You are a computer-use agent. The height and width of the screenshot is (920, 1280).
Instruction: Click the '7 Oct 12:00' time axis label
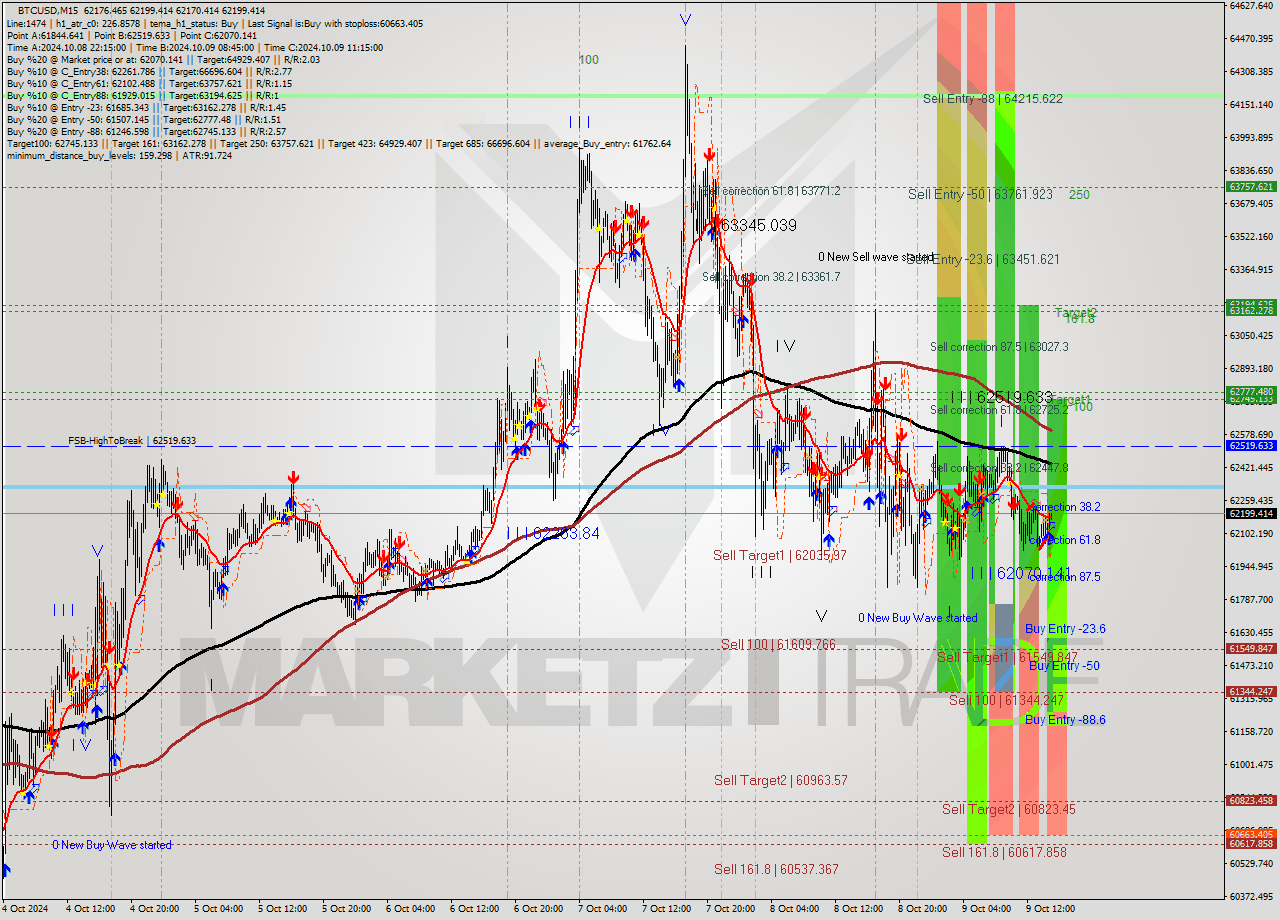pos(666,909)
